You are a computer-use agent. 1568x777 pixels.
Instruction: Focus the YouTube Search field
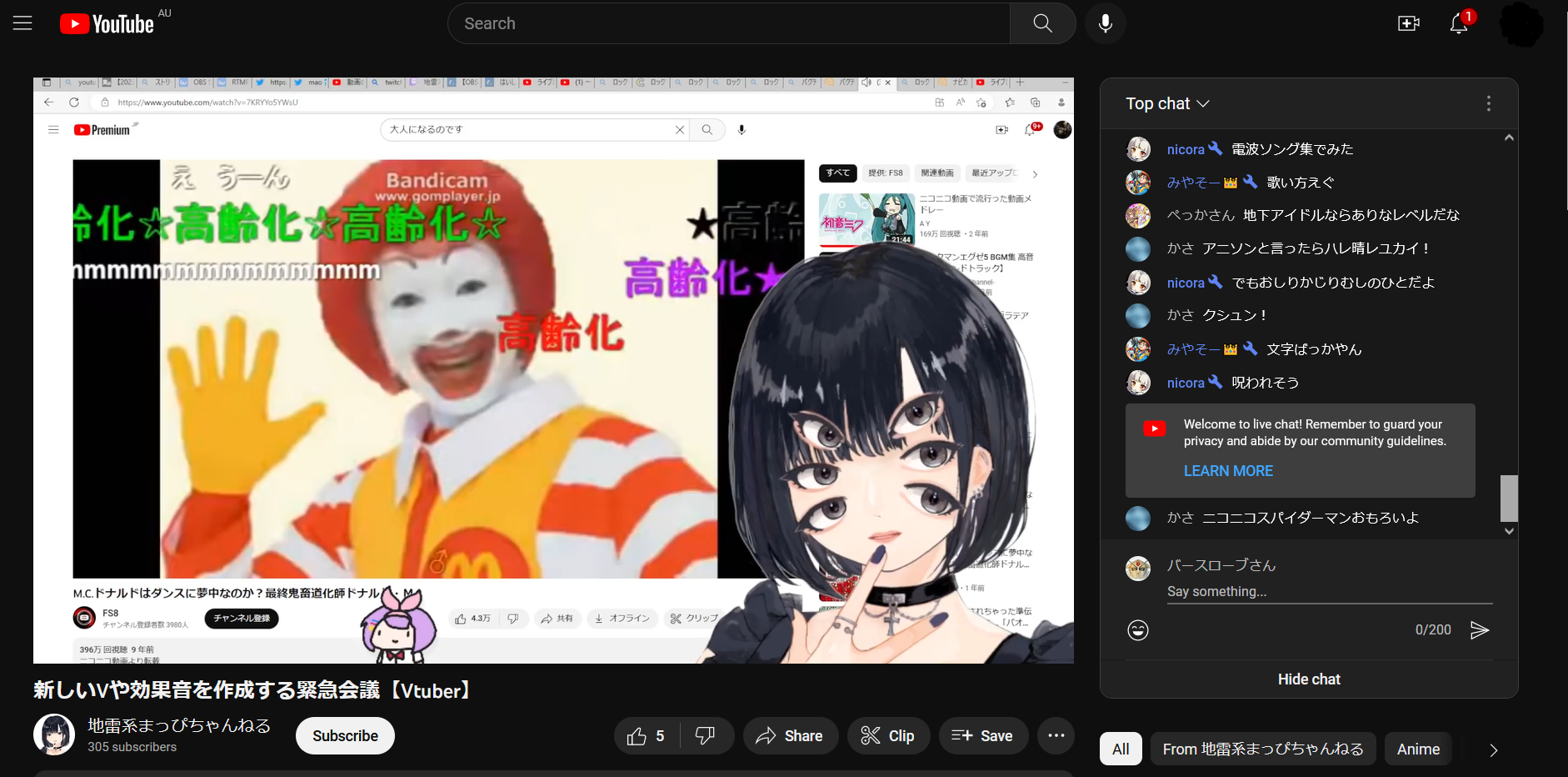tap(729, 23)
